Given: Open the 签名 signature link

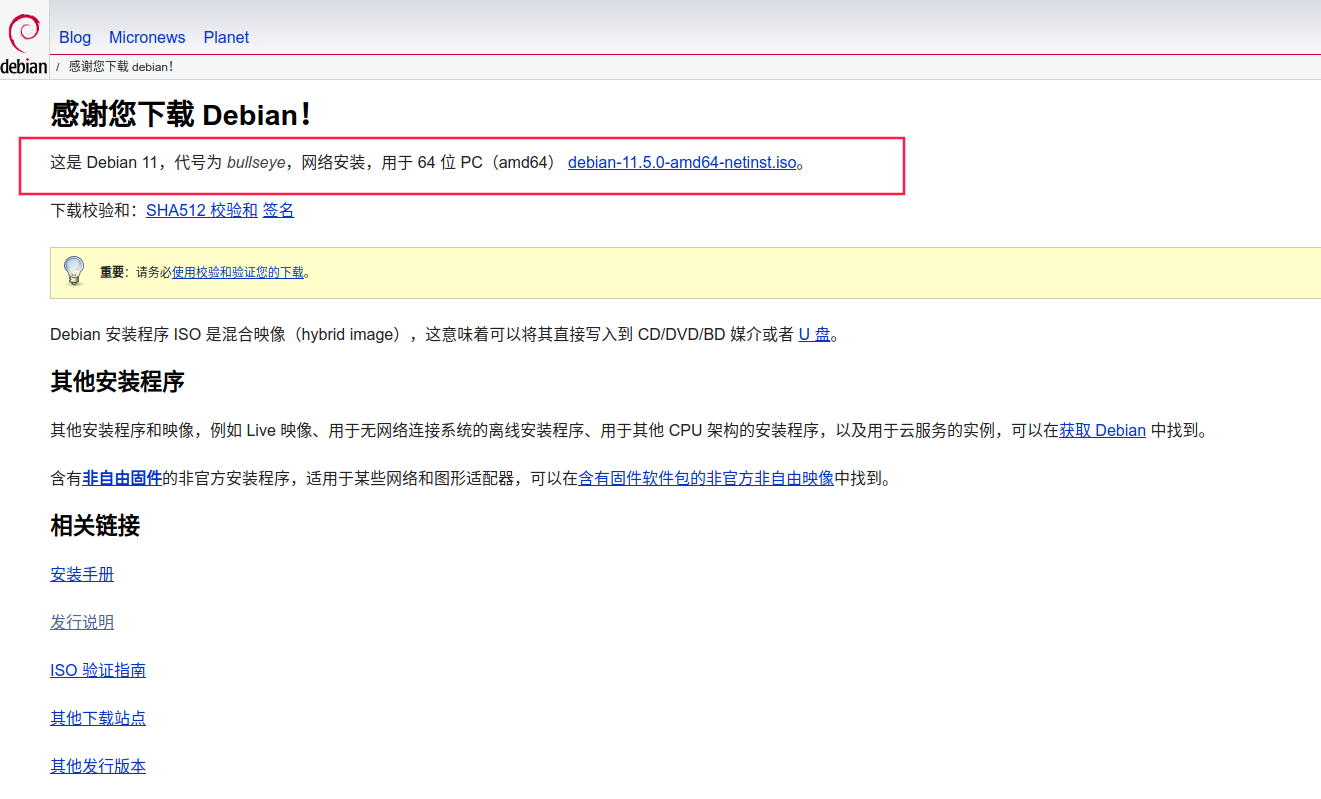Looking at the screenshot, I should (278, 210).
